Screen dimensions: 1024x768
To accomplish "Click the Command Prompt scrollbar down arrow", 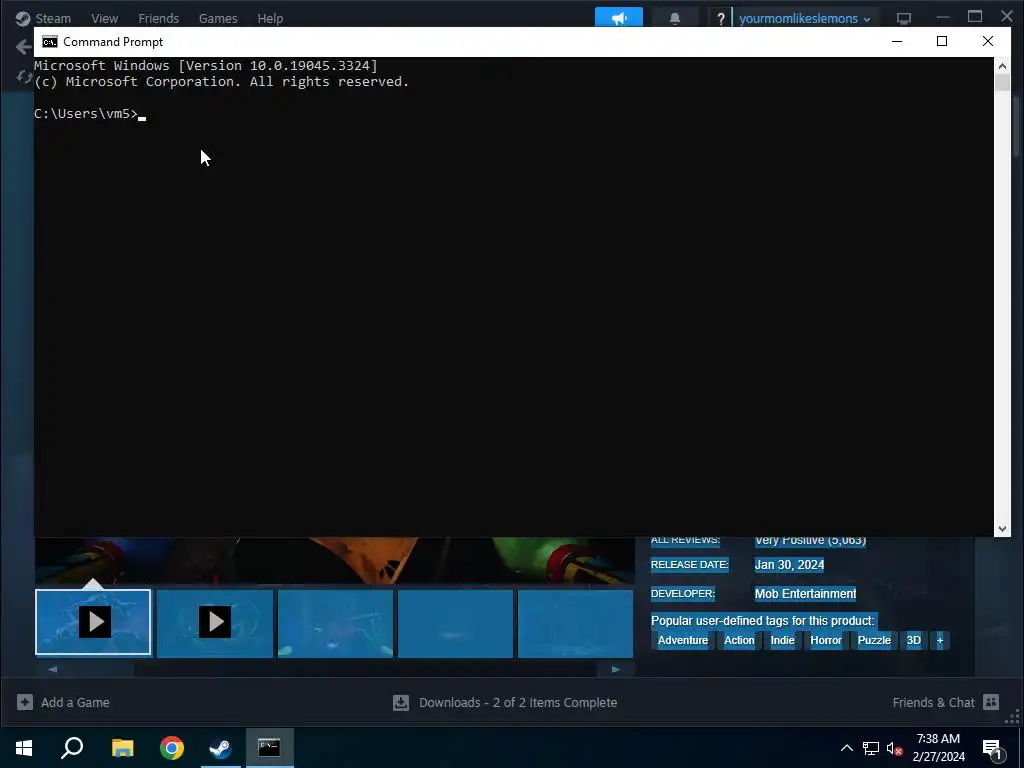I will [1002, 529].
